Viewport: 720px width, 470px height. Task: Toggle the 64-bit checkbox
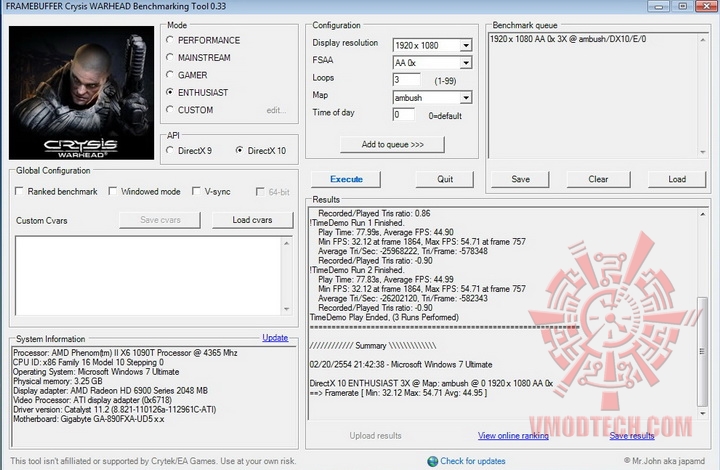pos(260,191)
